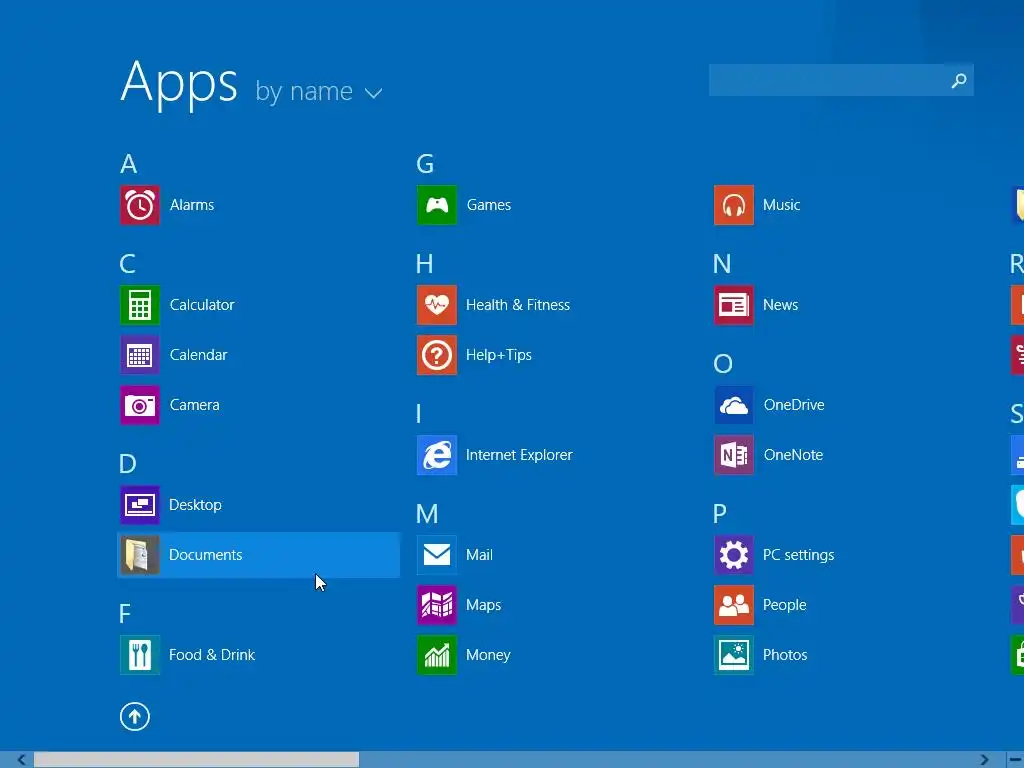Select the letter F group header
Image resolution: width=1024 pixels, height=768 pixels.
tap(125, 614)
